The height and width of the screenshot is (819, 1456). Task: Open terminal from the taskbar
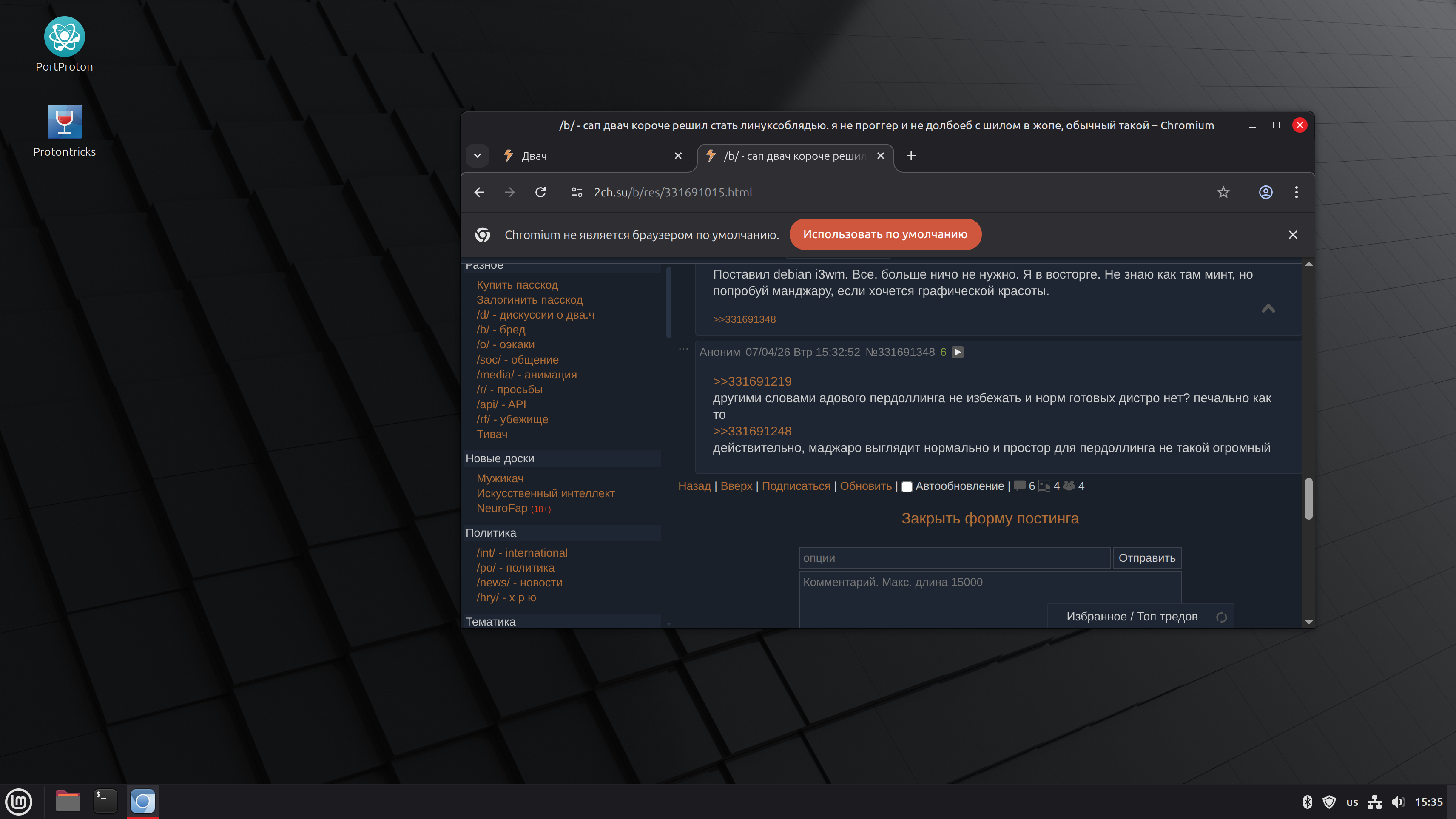[105, 801]
